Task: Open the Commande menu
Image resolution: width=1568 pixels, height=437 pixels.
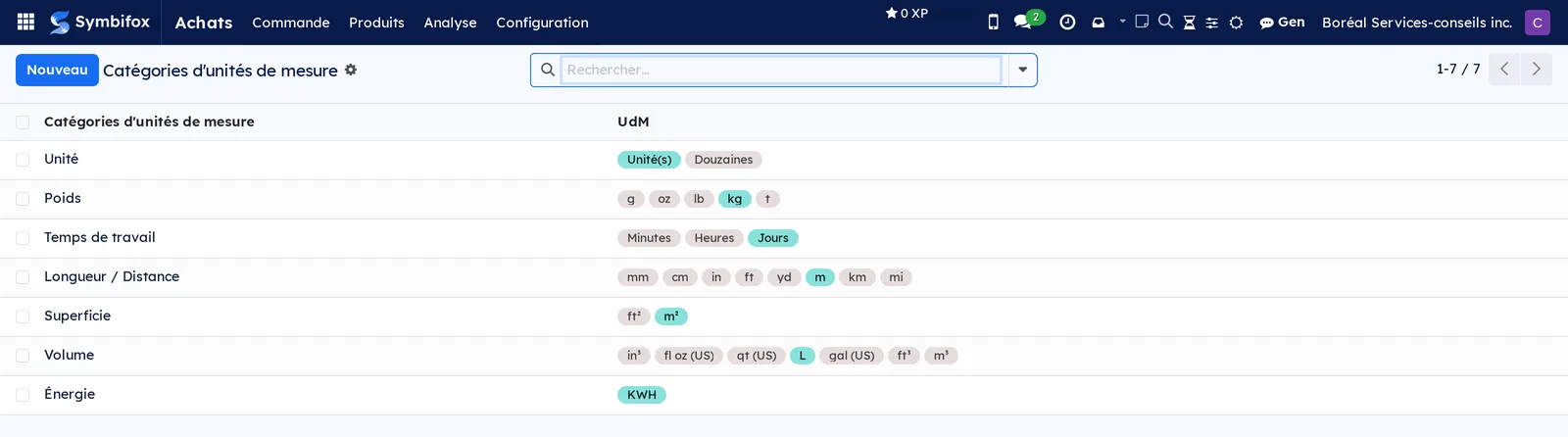Action: tap(291, 22)
